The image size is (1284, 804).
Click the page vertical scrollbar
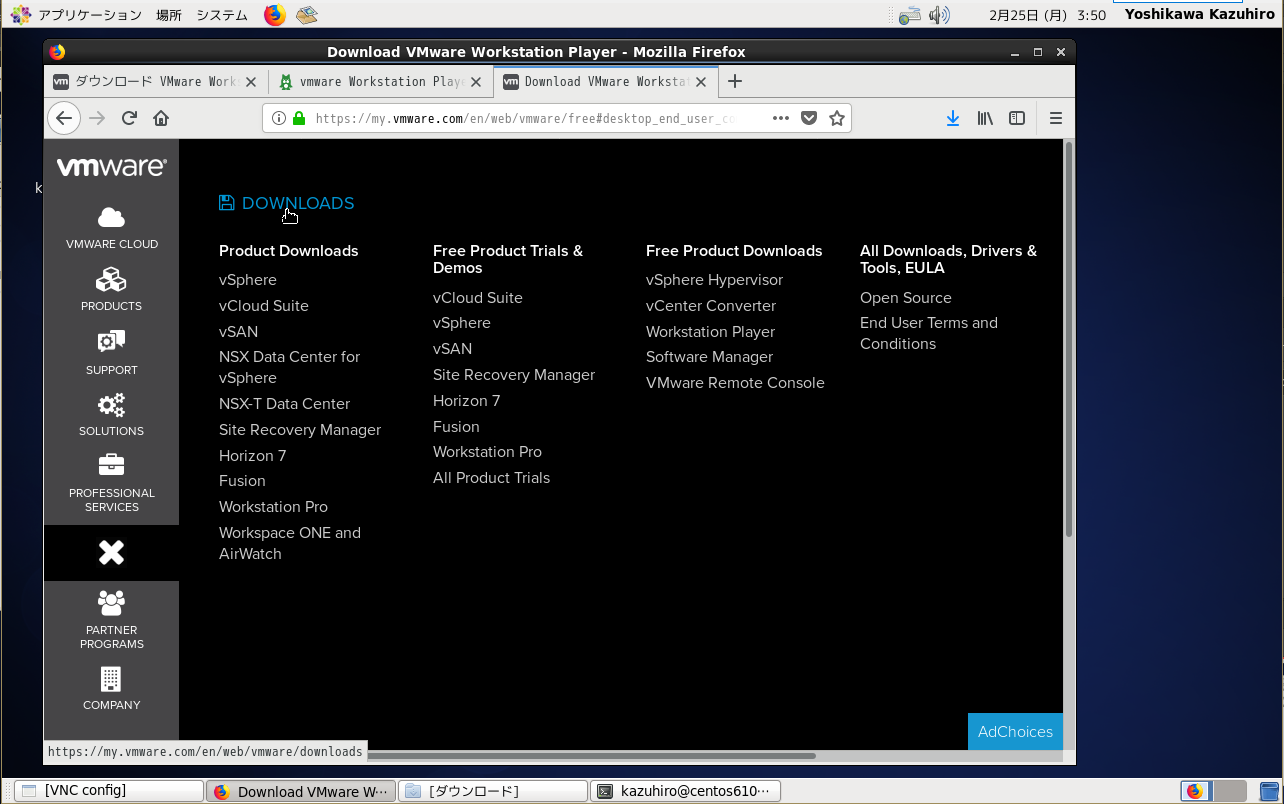(x=1068, y=340)
